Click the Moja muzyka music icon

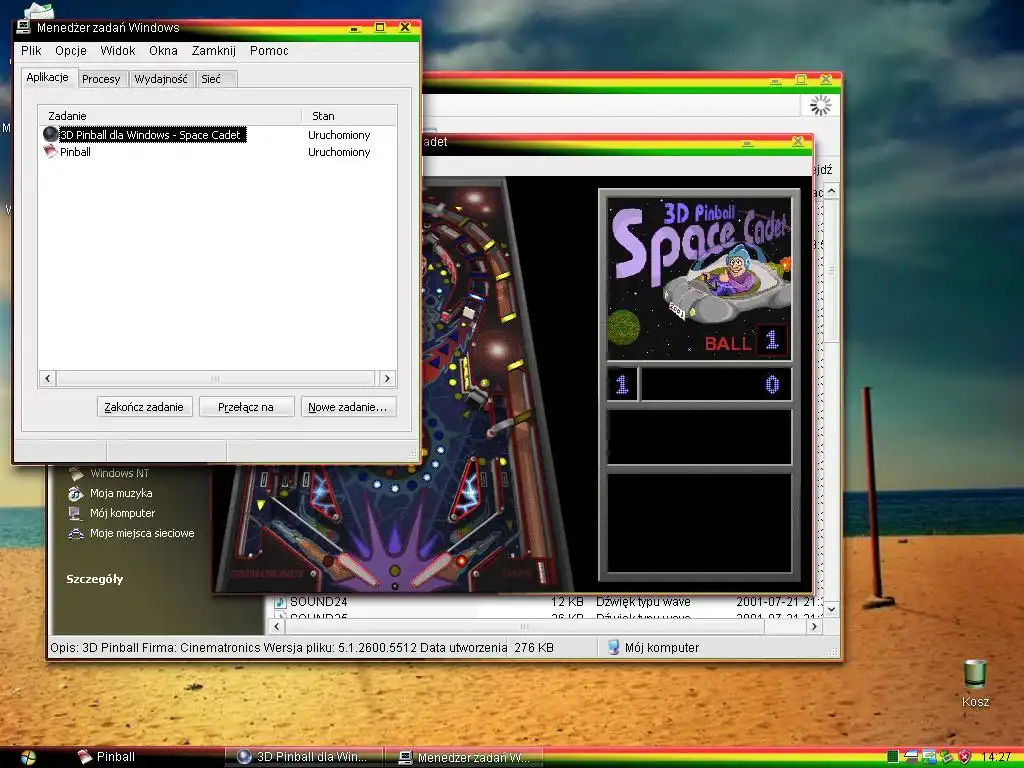click(76, 493)
